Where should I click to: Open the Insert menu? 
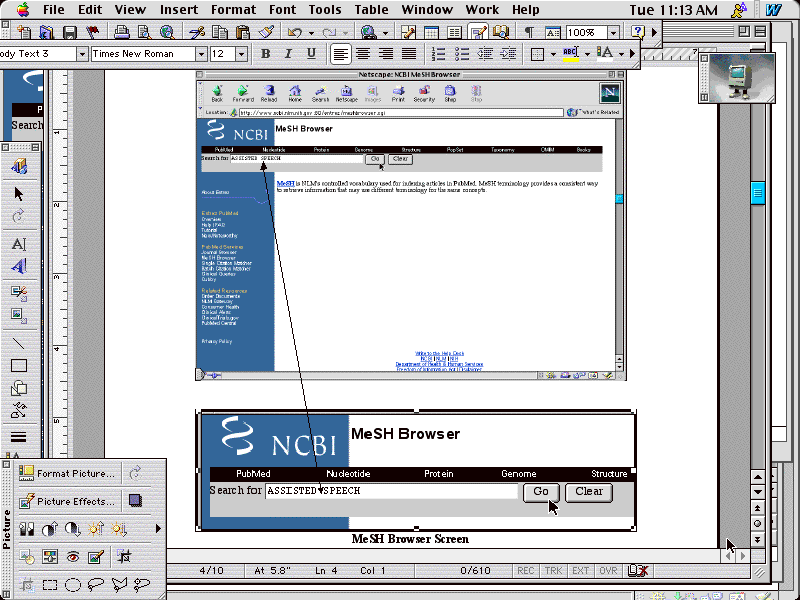click(x=179, y=10)
